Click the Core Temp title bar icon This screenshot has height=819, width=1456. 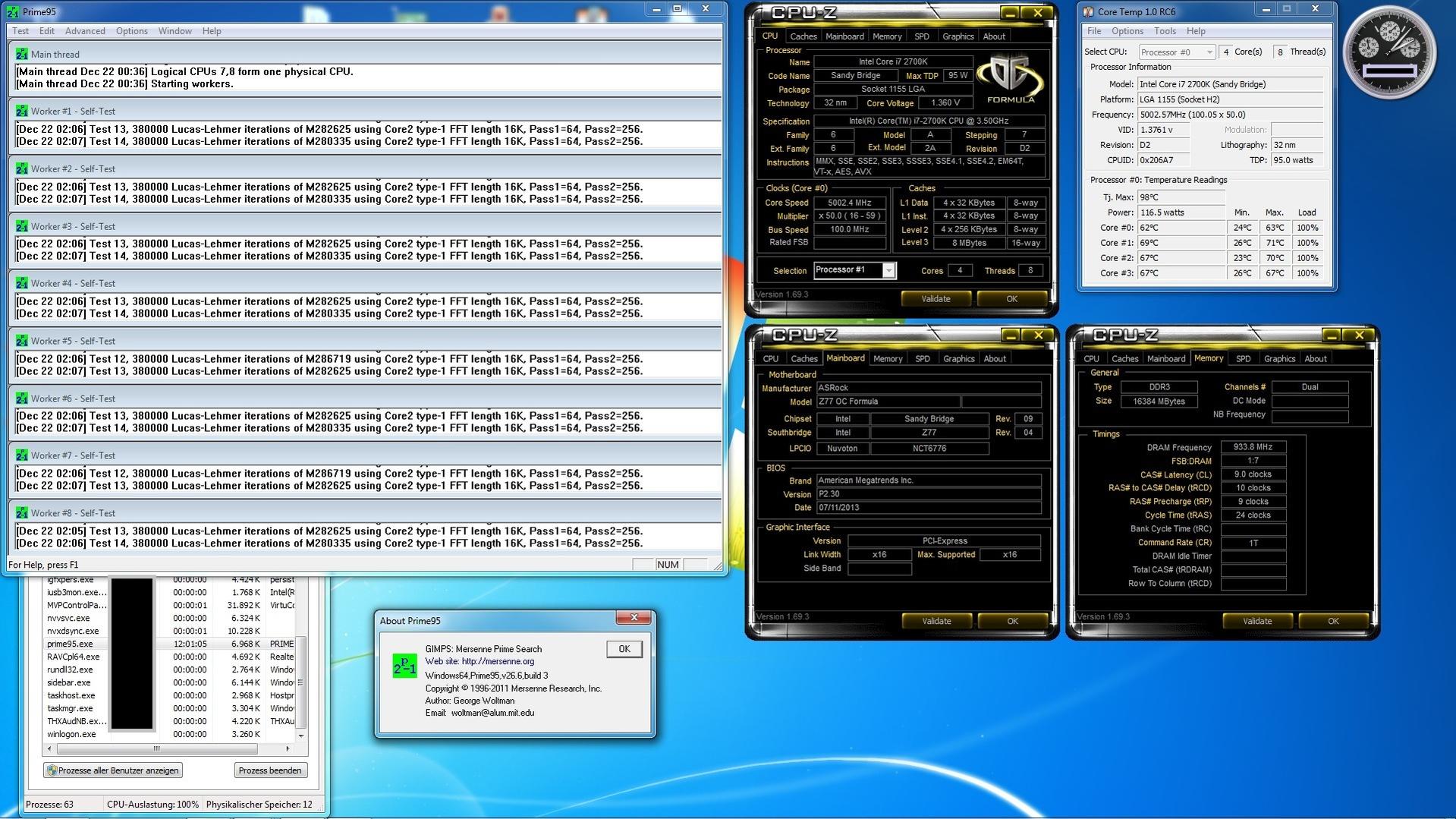1088,11
